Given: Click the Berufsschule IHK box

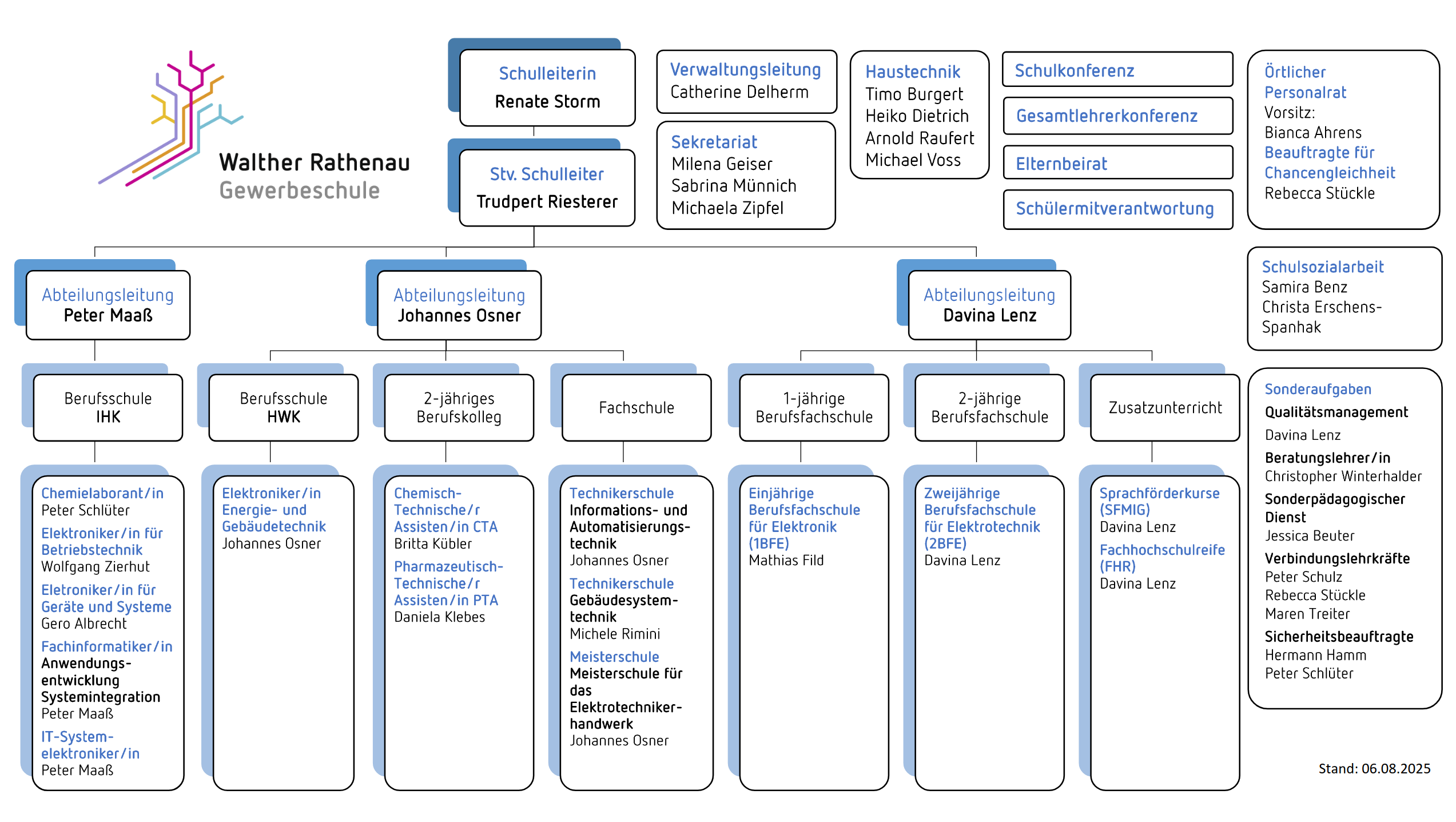Looking at the screenshot, I should coord(108,407).
